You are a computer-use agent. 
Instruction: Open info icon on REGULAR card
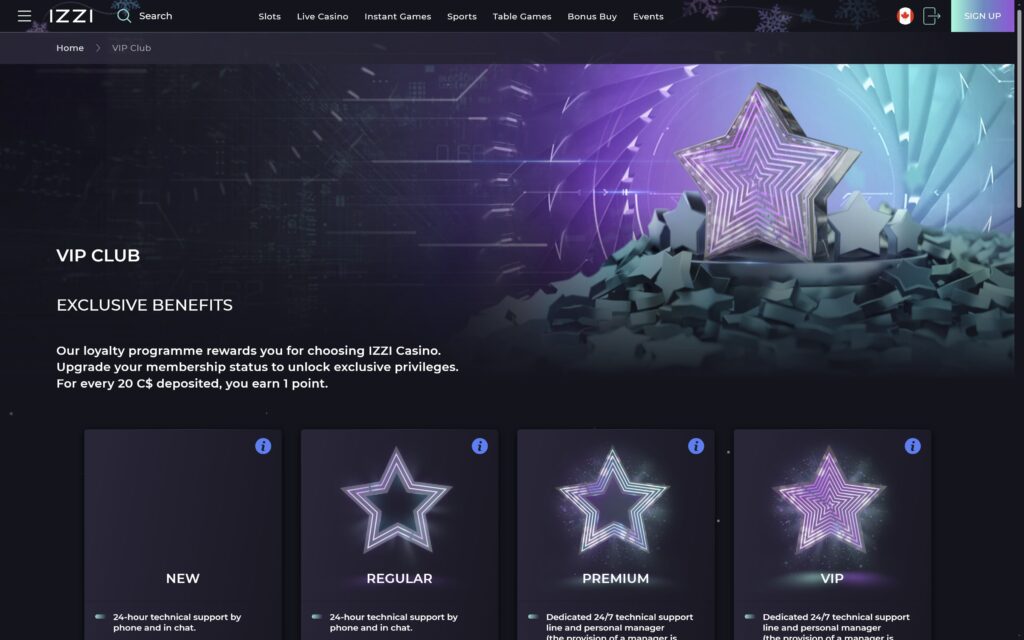coord(479,446)
